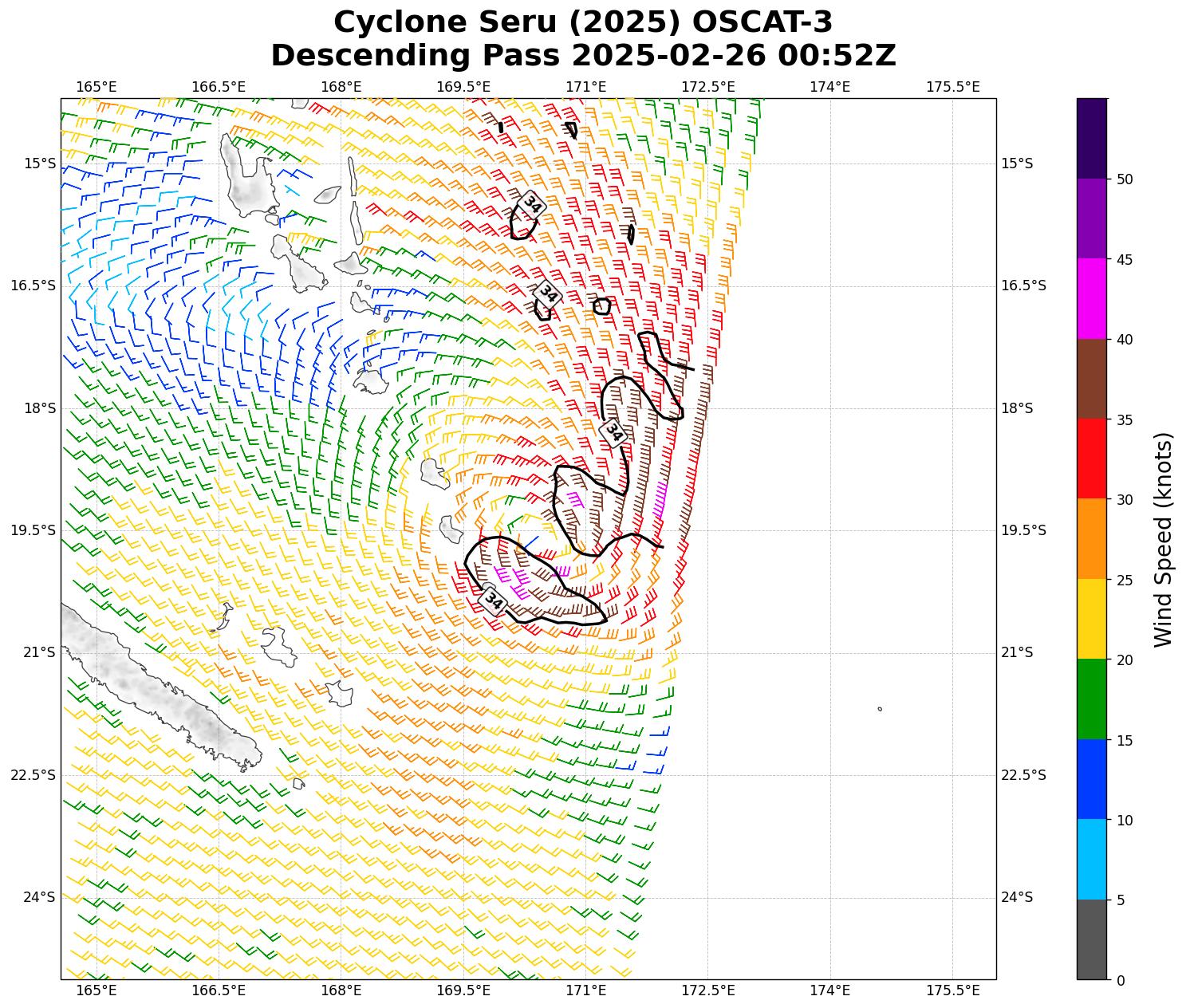Click the yellow 20-25 knot colorbar segment
Viewport: 1186px width, 1008px height.
click(1091, 619)
